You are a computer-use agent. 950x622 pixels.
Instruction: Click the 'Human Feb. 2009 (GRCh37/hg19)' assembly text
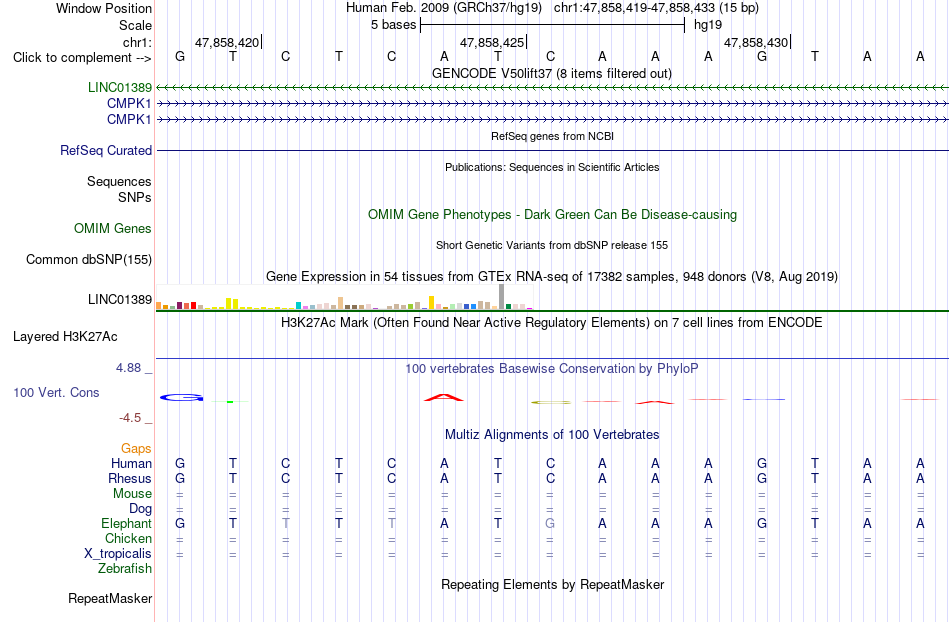point(443,8)
